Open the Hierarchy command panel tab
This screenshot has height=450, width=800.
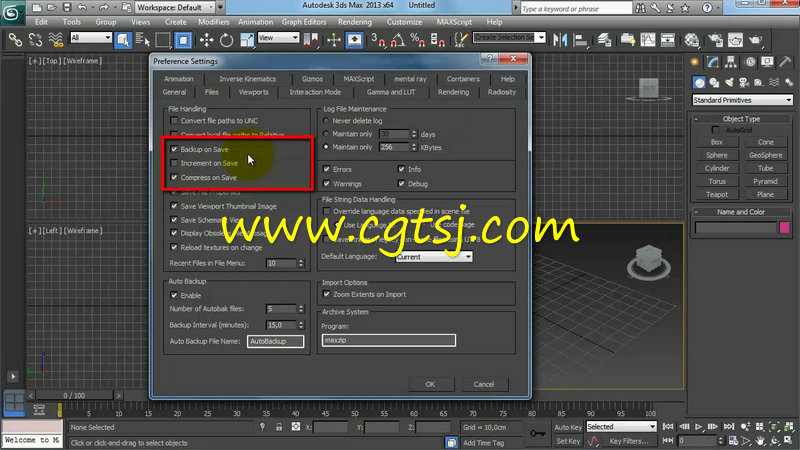(x=731, y=62)
